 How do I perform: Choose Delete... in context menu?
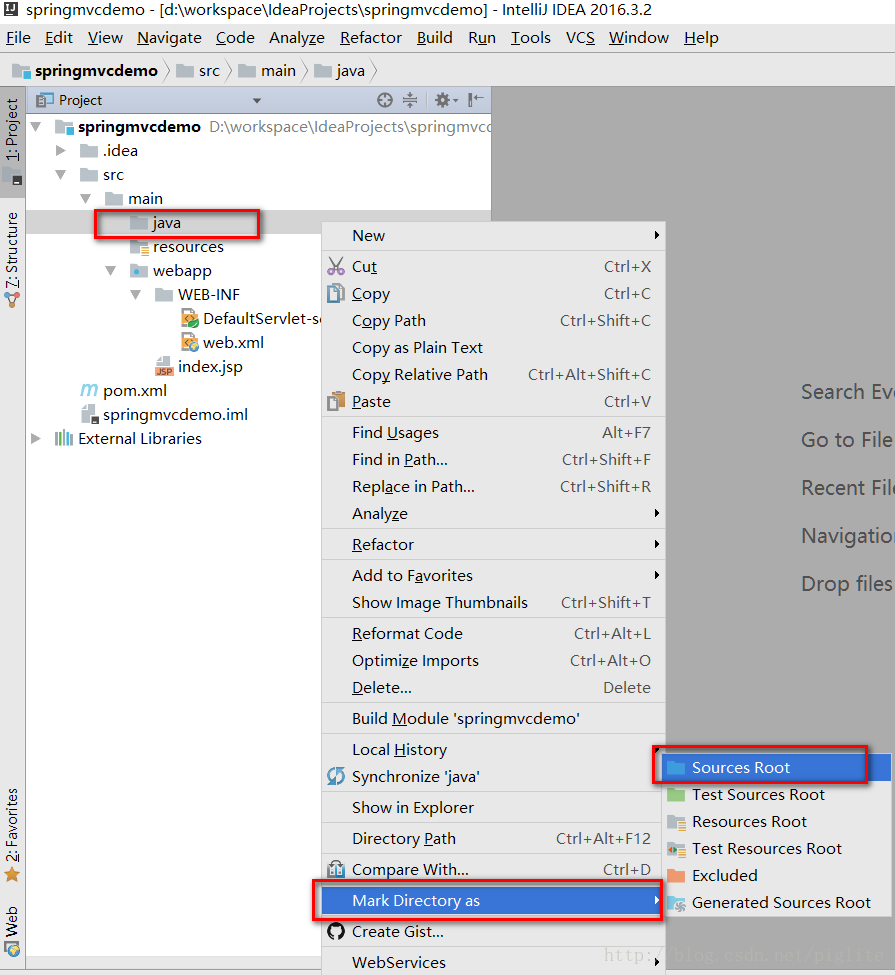(493, 688)
